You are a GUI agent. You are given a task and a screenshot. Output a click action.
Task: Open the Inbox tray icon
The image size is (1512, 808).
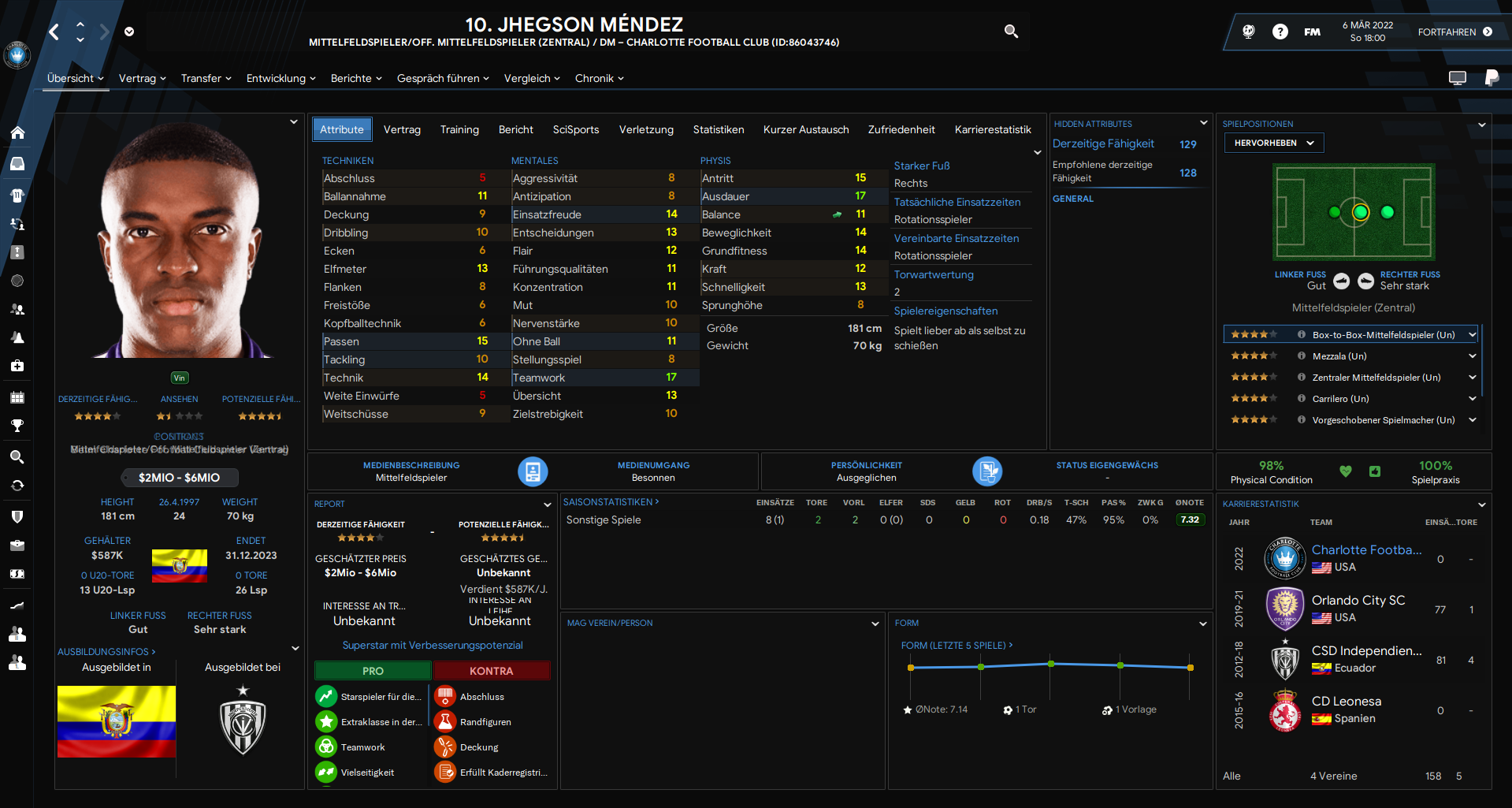pos(17,163)
